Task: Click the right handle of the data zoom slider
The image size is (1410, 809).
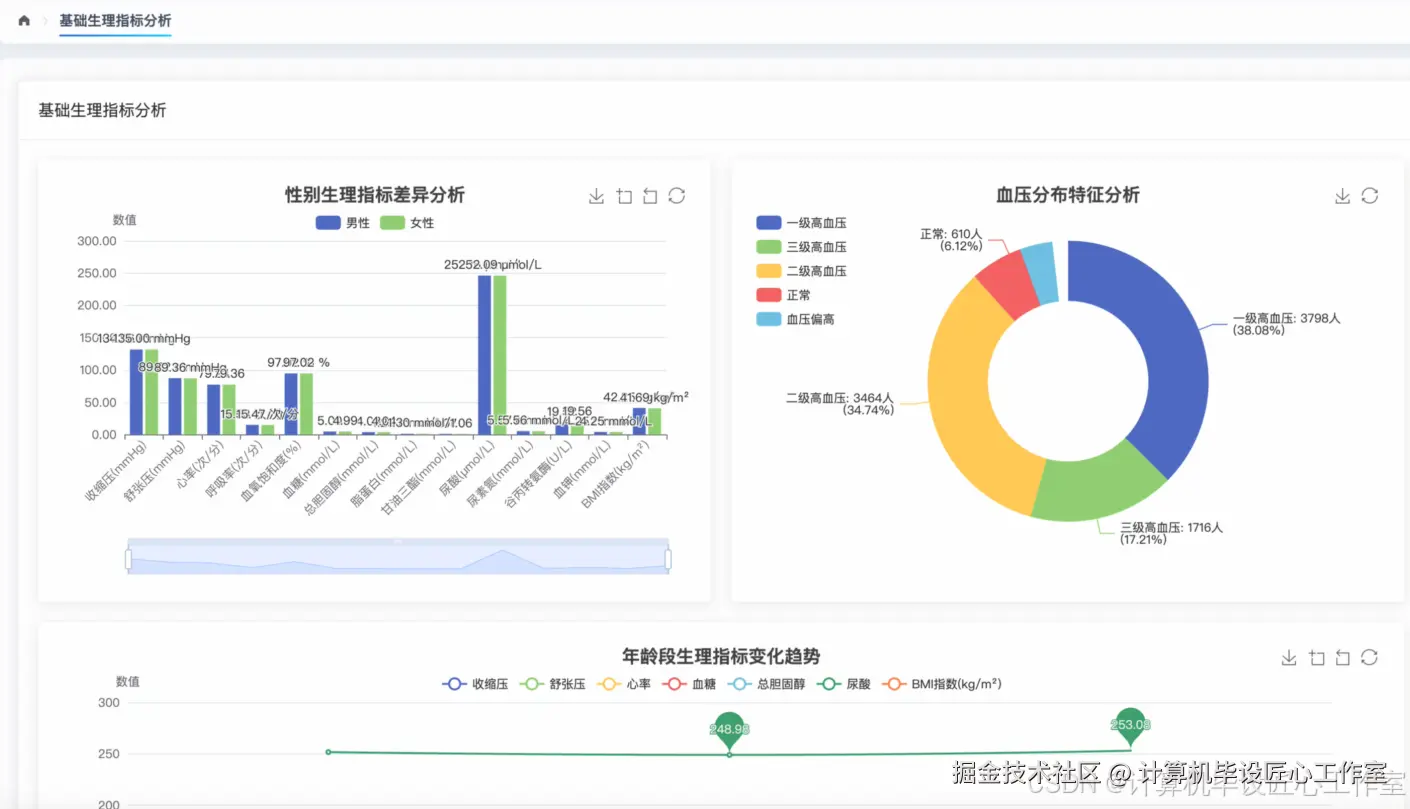Action: coord(668,559)
